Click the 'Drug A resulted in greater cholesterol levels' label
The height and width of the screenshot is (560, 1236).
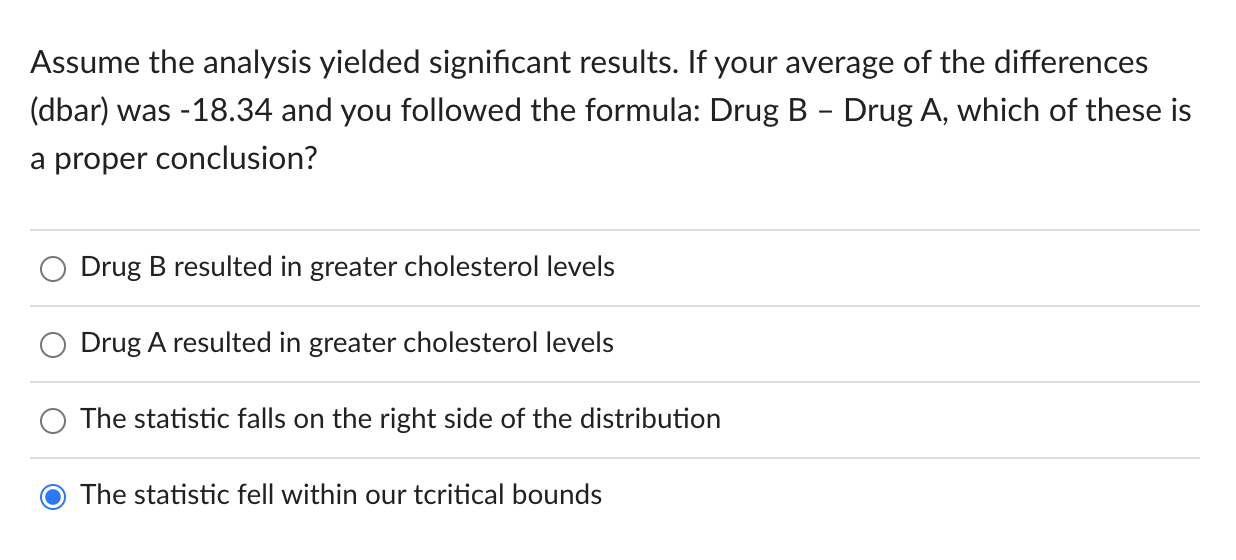(347, 343)
